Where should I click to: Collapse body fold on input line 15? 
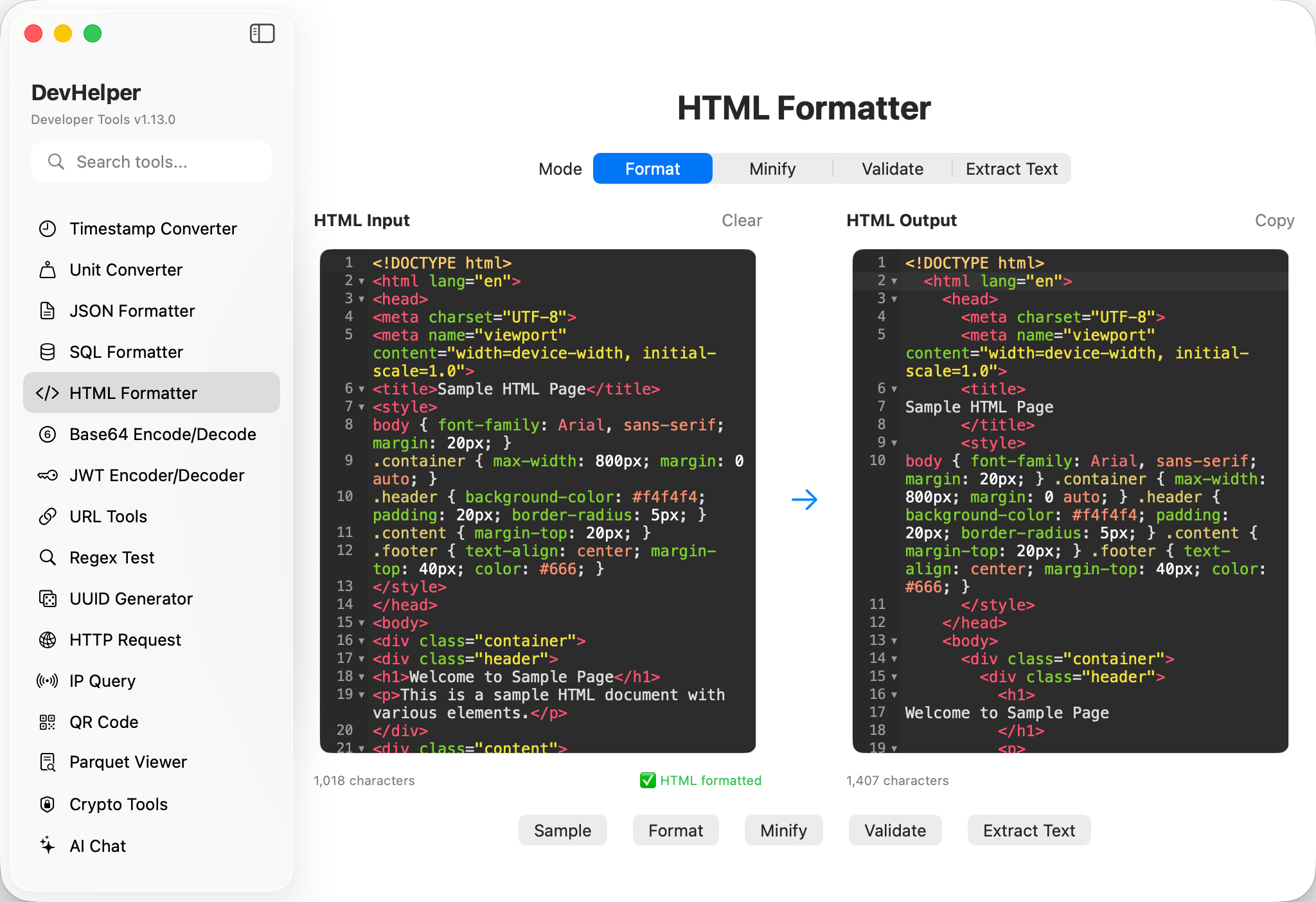tap(362, 623)
